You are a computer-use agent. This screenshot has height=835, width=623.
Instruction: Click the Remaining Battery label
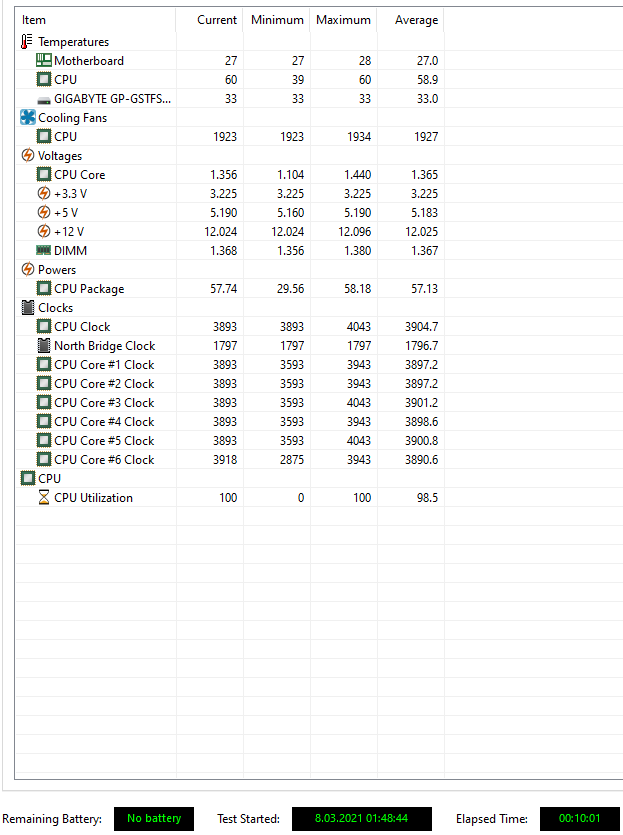point(52,819)
